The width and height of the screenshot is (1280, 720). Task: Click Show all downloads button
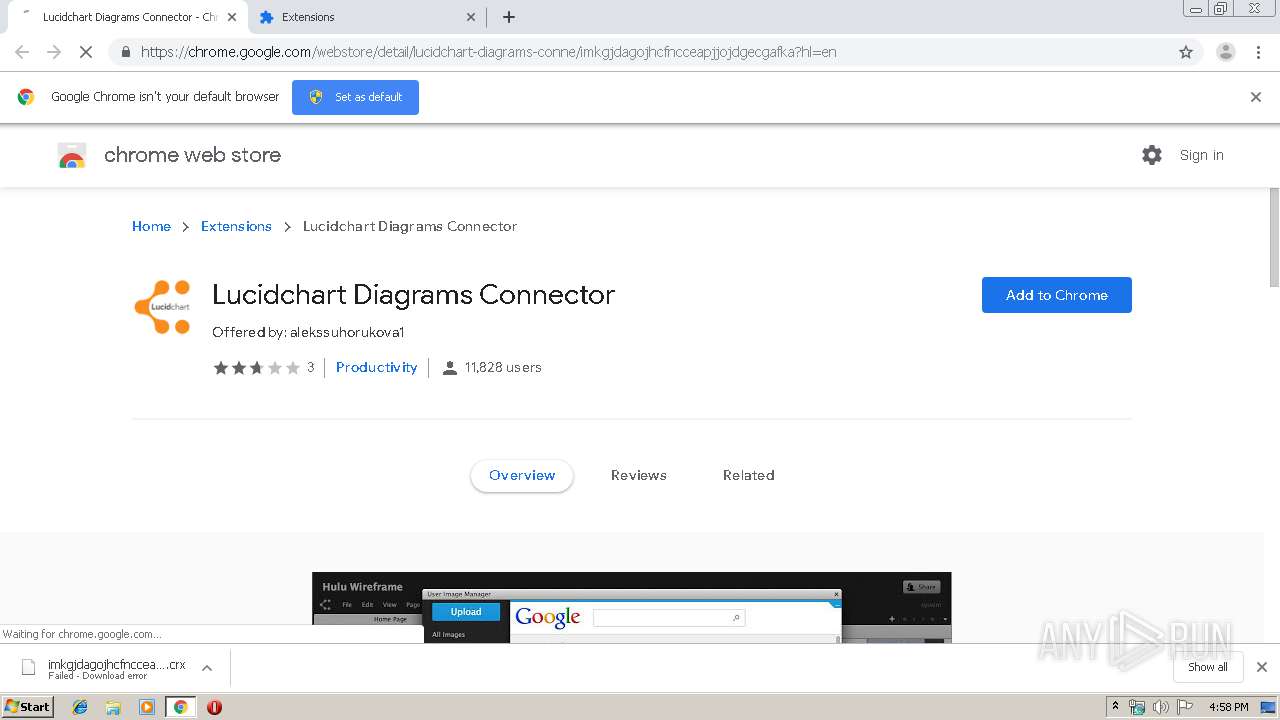point(1207,667)
